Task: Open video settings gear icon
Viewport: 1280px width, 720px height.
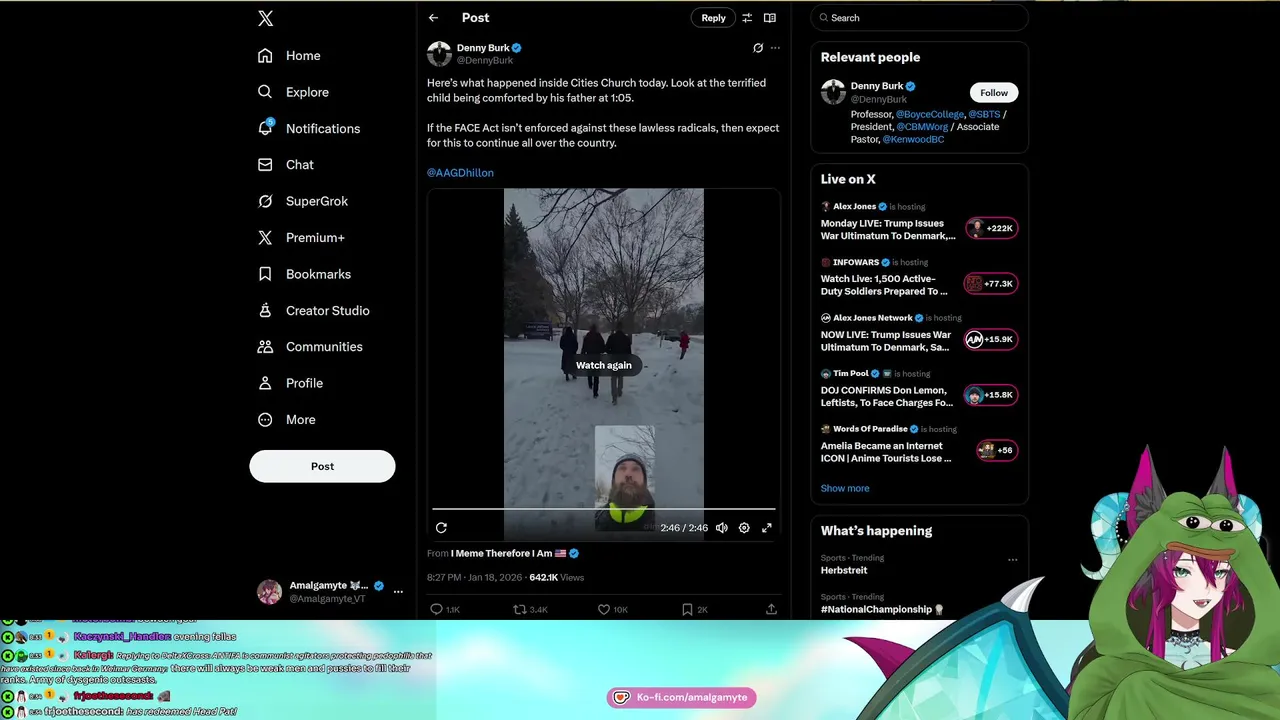Action: [744, 528]
